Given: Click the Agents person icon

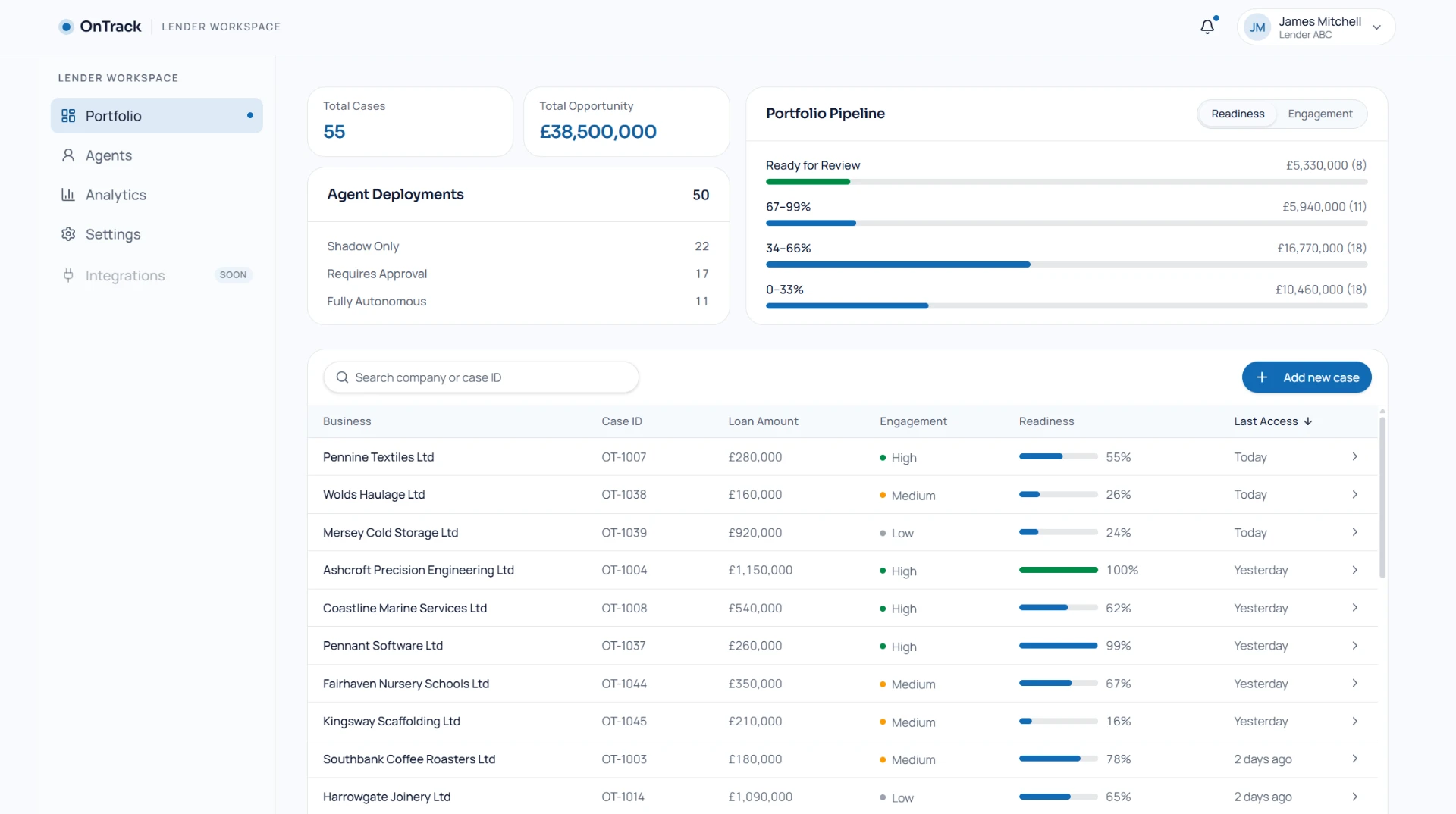Looking at the screenshot, I should coord(68,155).
